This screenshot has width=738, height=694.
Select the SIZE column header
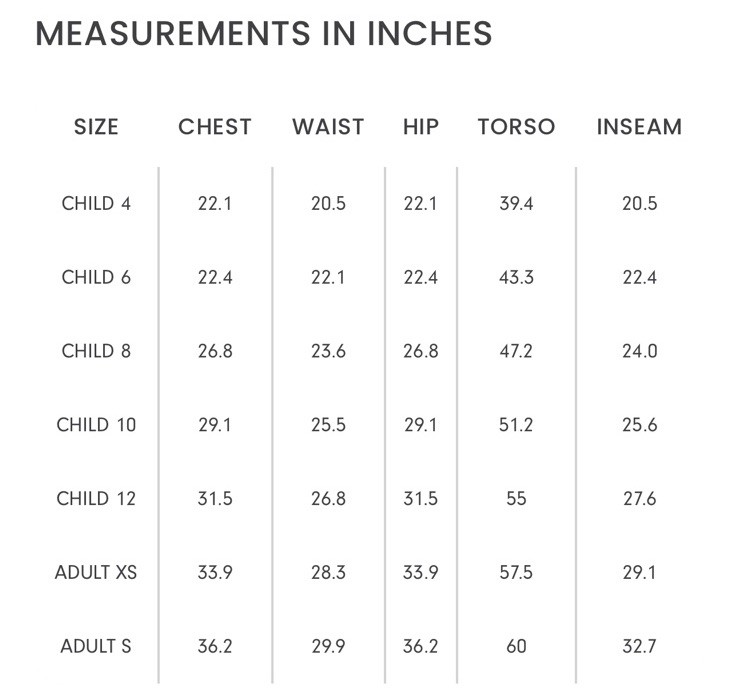click(96, 127)
